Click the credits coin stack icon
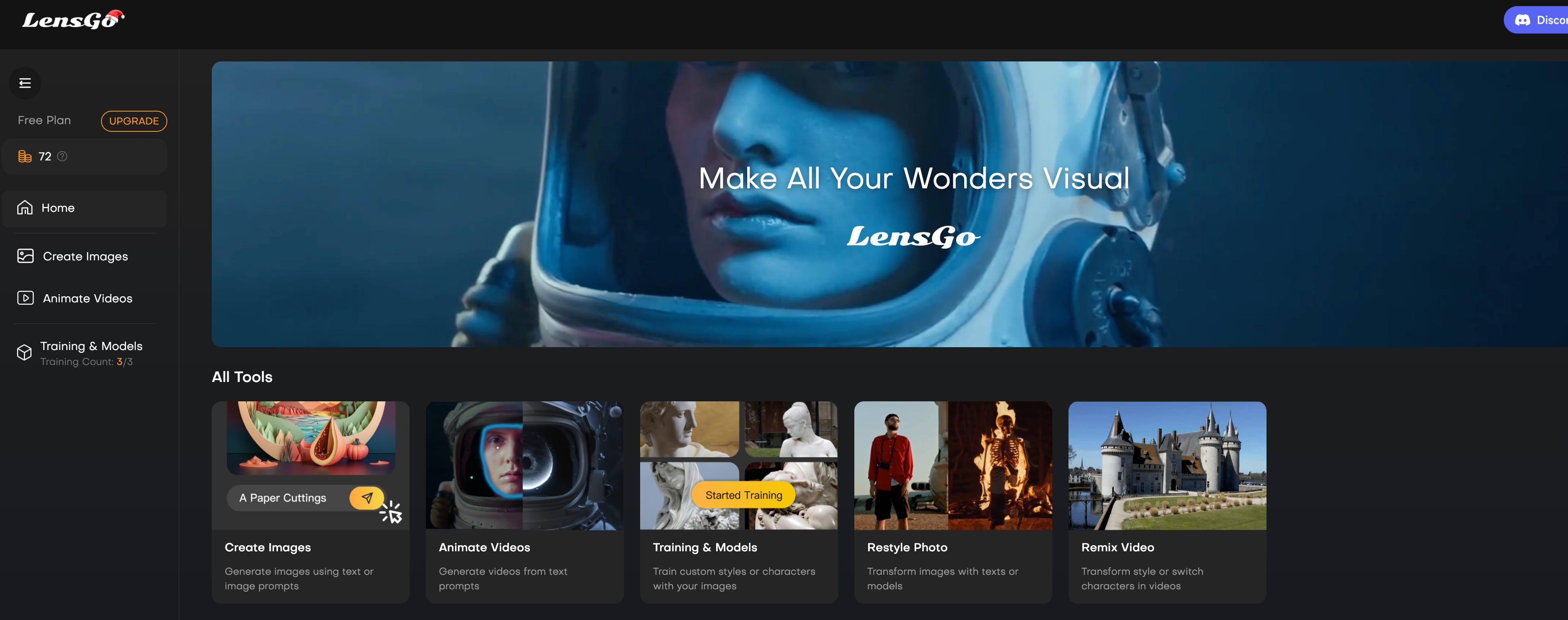 [x=25, y=156]
